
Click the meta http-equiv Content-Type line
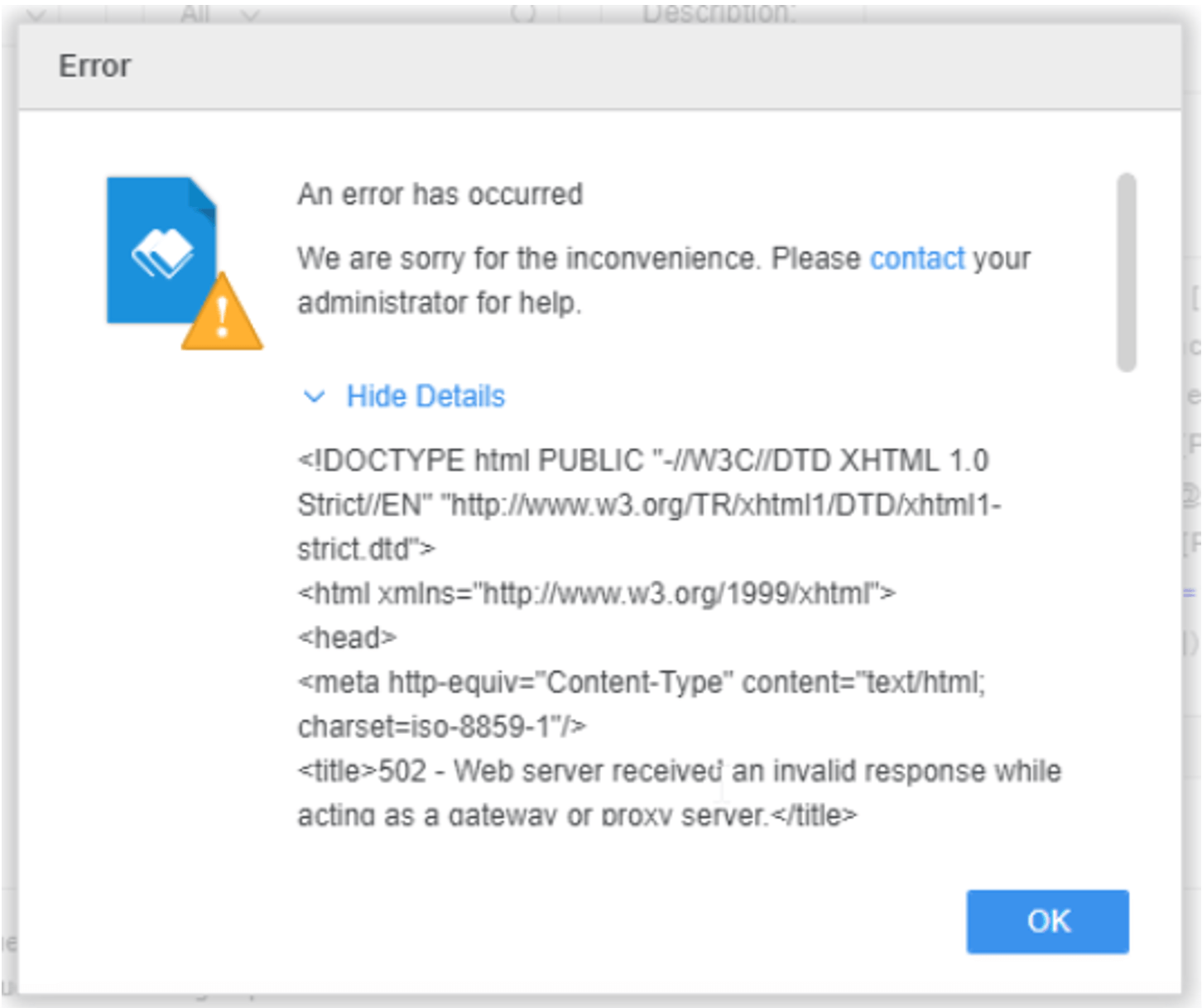641,683
